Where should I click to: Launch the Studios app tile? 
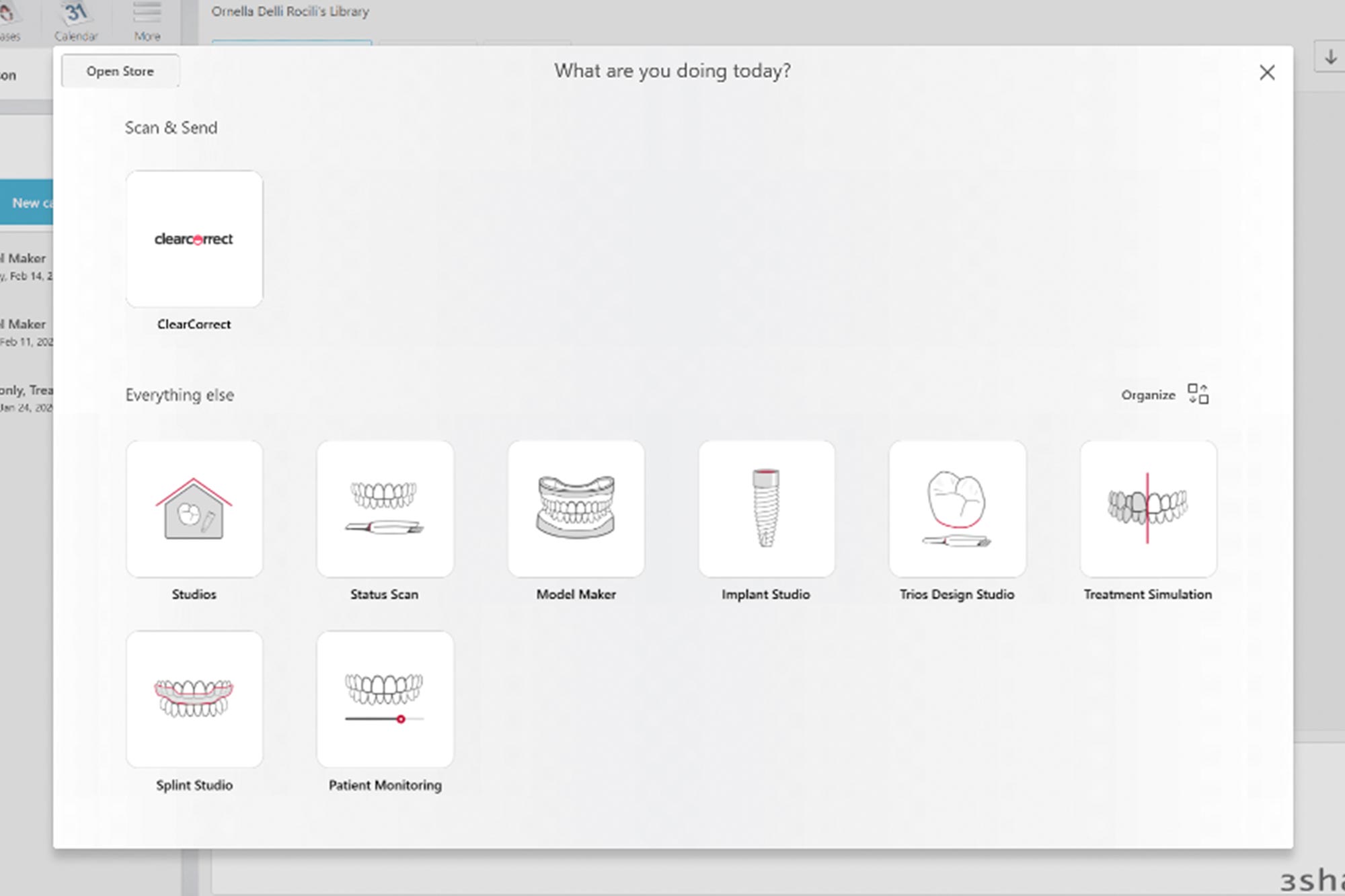194,509
